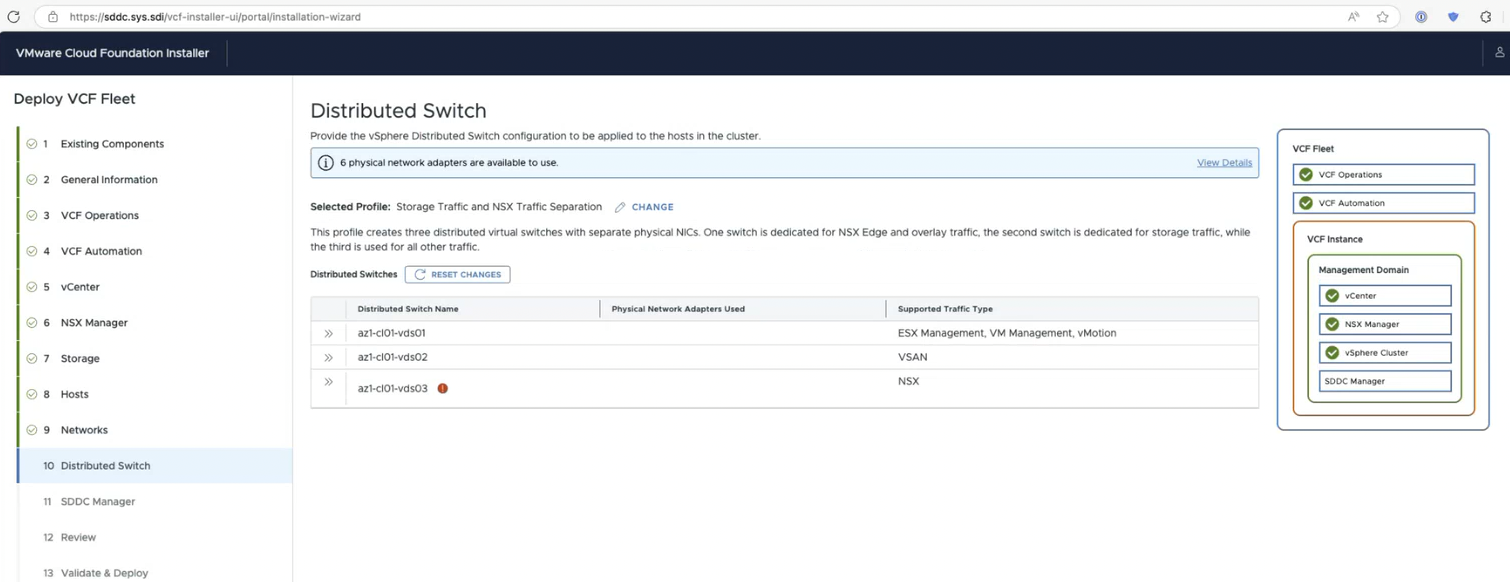Click the completed check icon for Networks step
This screenshot has width=1510, height=582.
[x=32, y=430]
